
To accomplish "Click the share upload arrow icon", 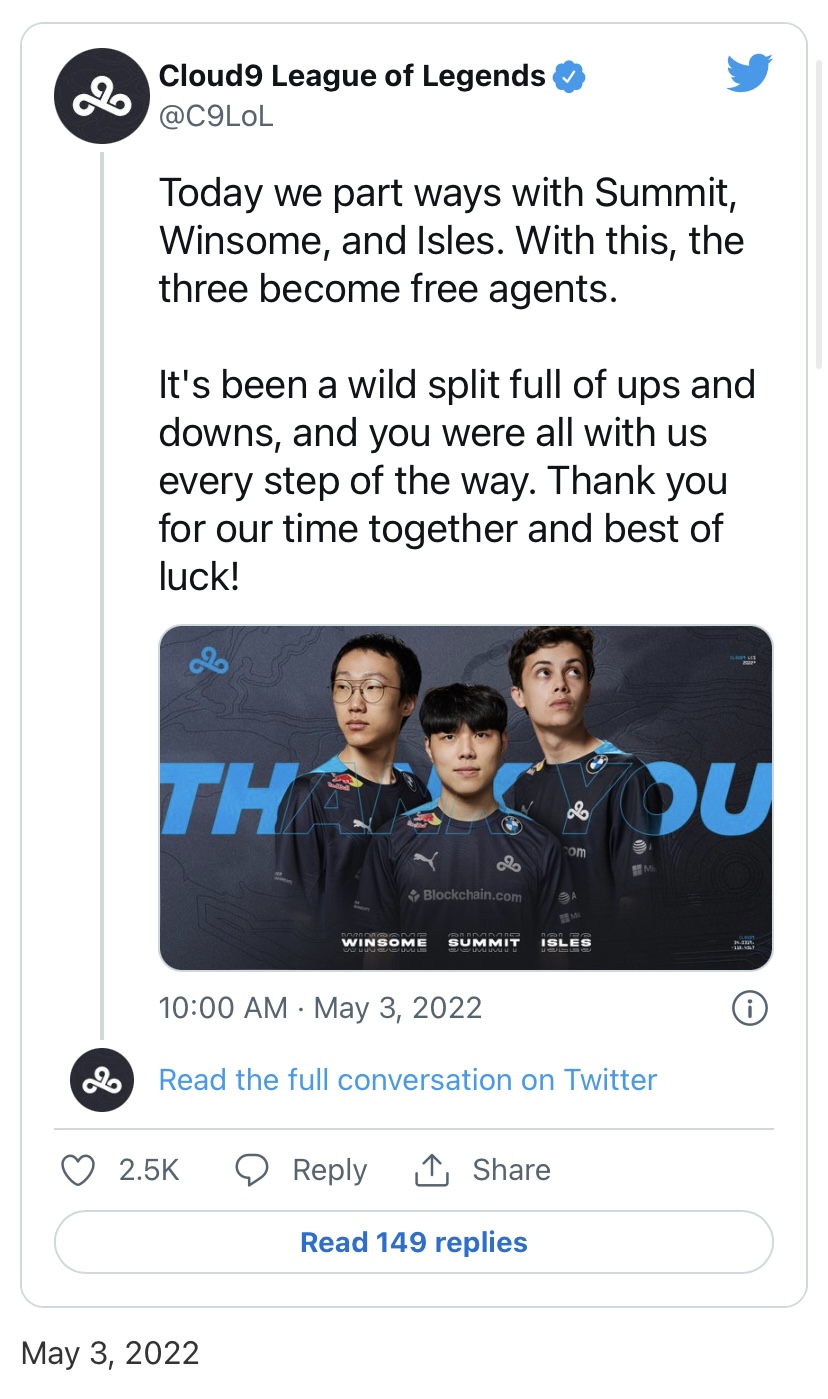I will point(431,1170).
